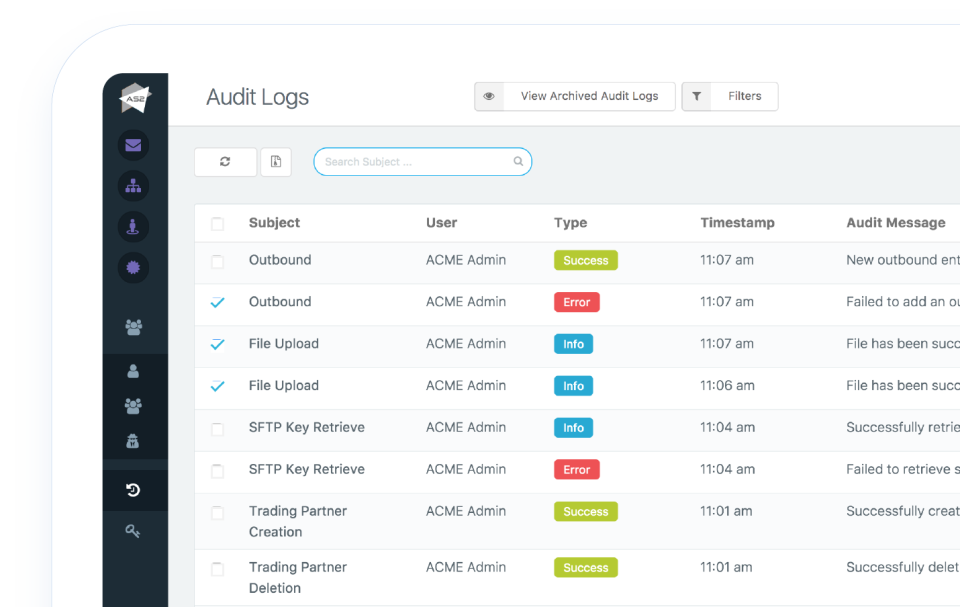Check the Outbound Success row checkbox
Viewport: 960px width, 607px height.
tap(217, 260)
